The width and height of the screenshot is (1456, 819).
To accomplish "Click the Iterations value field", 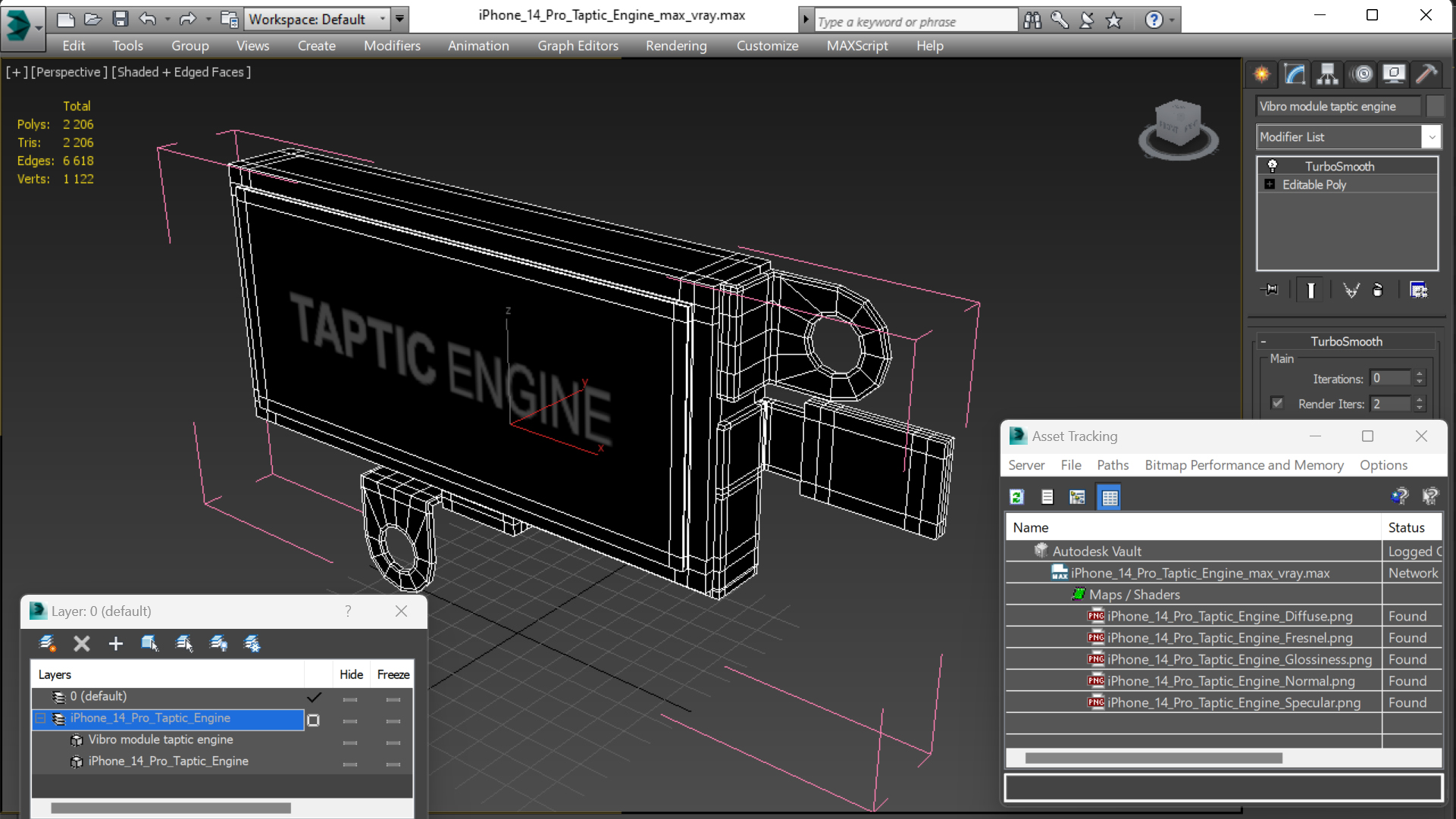I will [x=1391, y=378].
